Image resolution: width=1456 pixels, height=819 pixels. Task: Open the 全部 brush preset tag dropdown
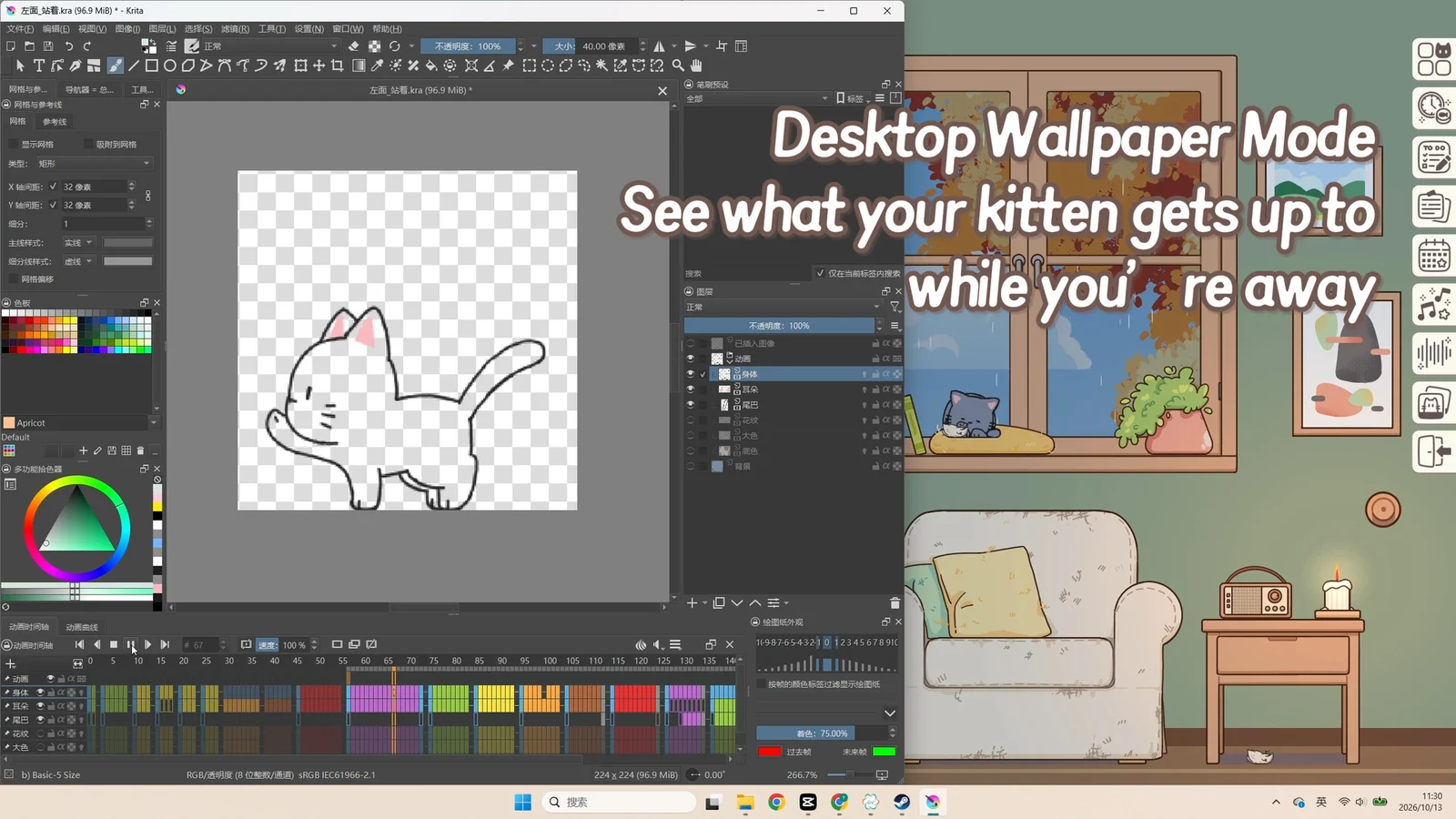tap(757, 98)
